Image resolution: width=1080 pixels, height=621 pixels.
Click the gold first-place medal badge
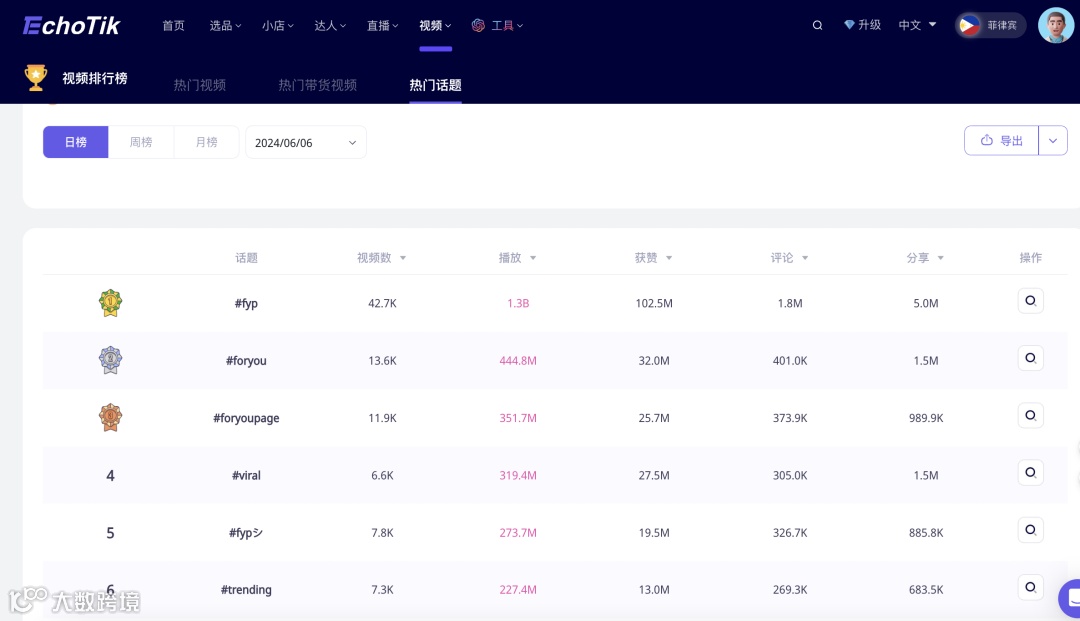point(110,303)
